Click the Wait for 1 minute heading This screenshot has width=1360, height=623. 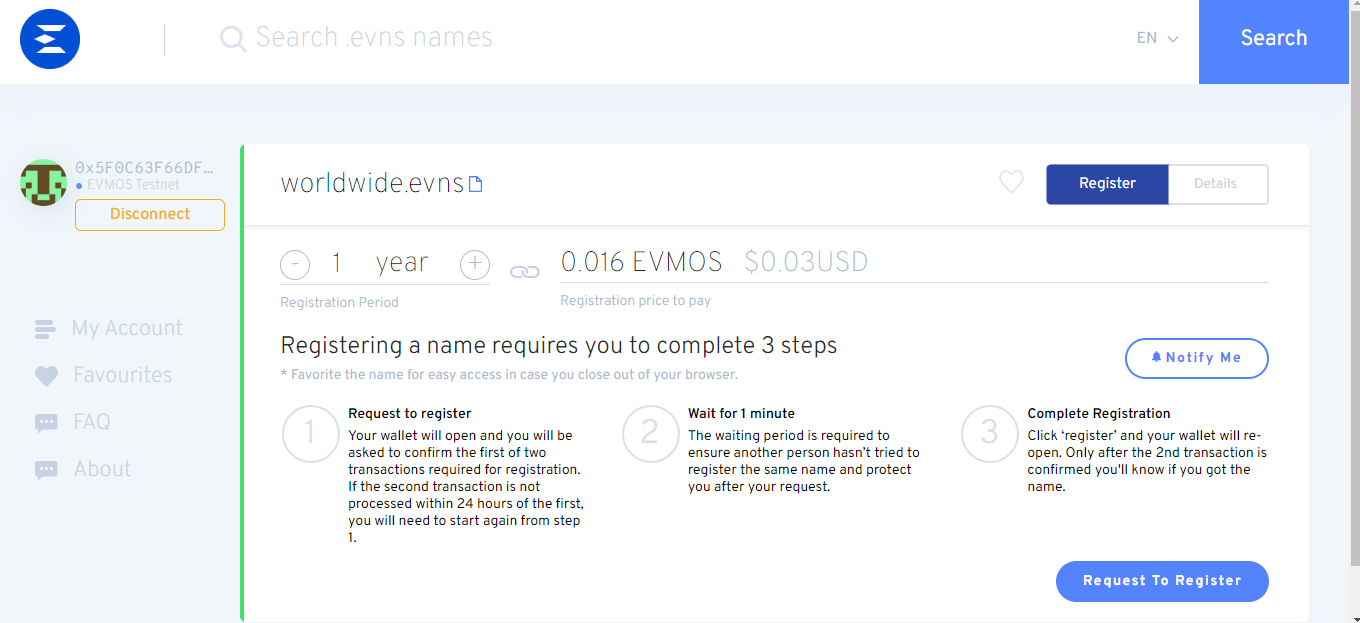coord(741,413)
